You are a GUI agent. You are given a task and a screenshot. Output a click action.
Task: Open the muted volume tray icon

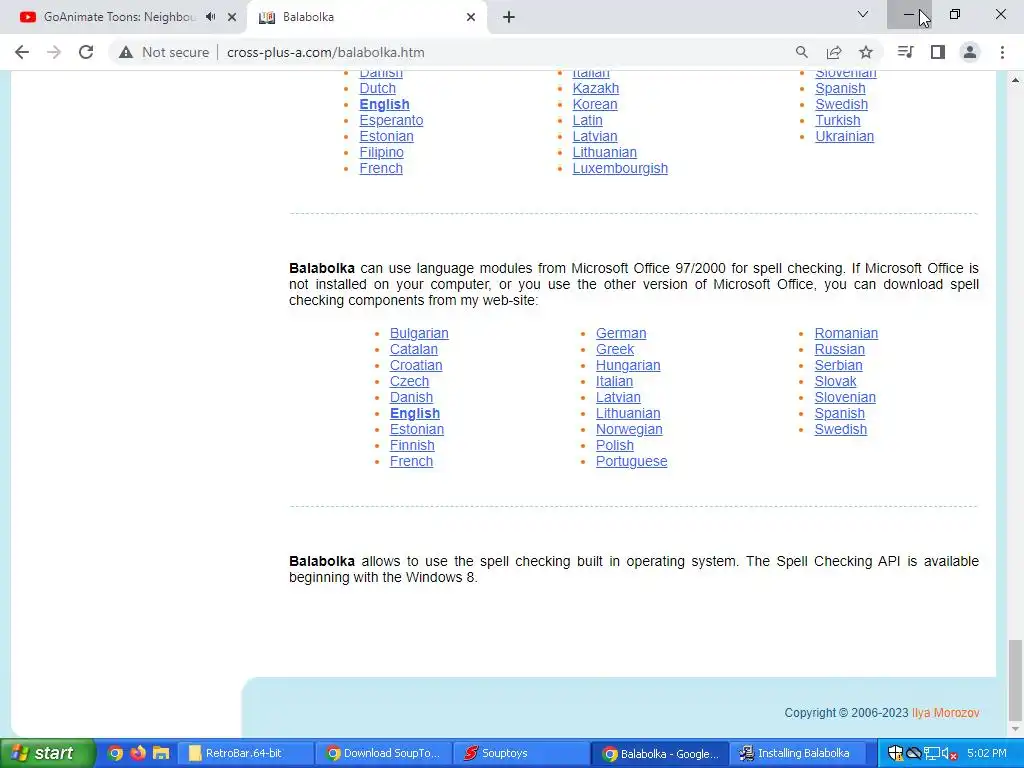click(950, 754)
